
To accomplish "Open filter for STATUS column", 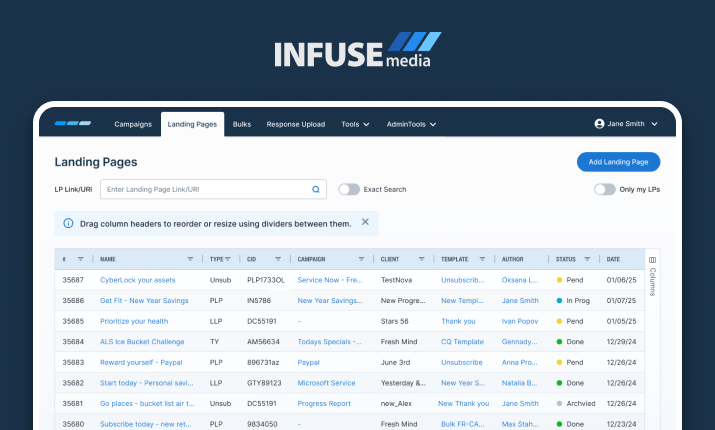I will pyautogui.click(x=587, y=259).
